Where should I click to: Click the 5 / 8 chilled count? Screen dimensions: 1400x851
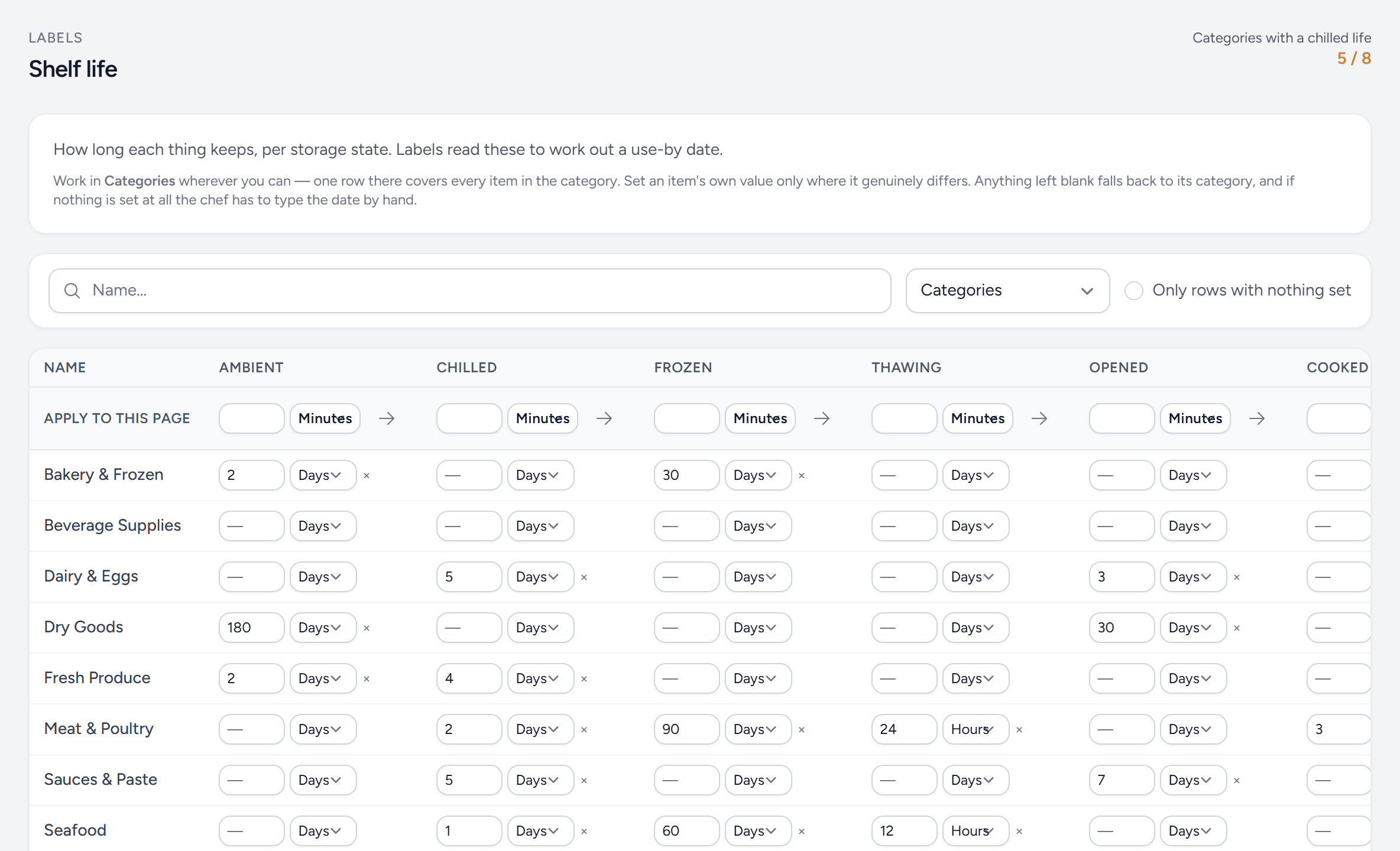(1354, 59)
